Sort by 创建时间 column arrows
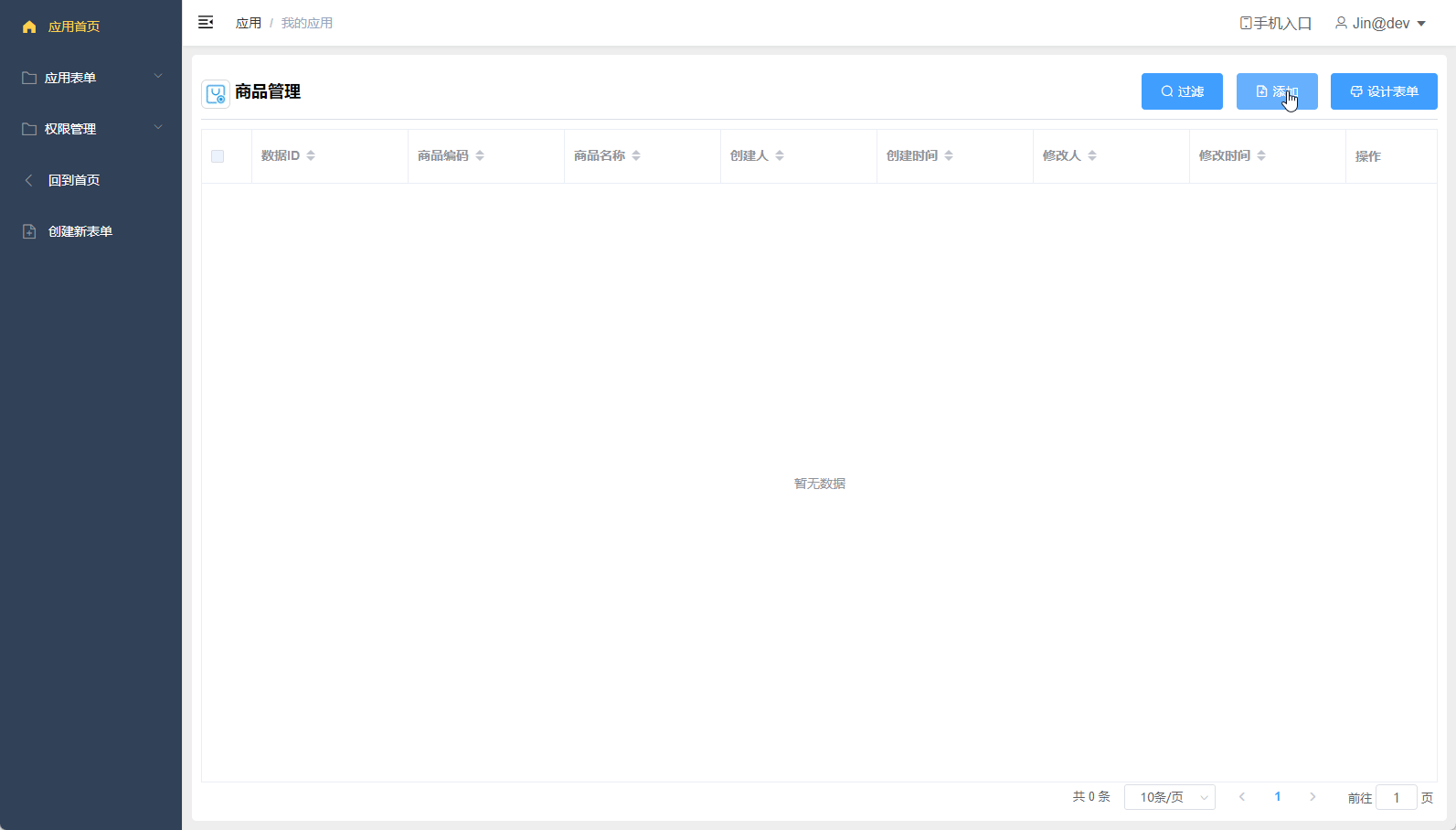 click(949, 155)
